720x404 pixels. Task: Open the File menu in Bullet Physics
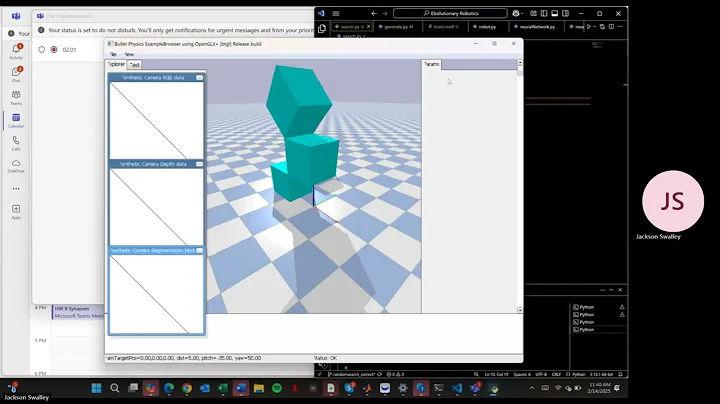tap(113, 54)
